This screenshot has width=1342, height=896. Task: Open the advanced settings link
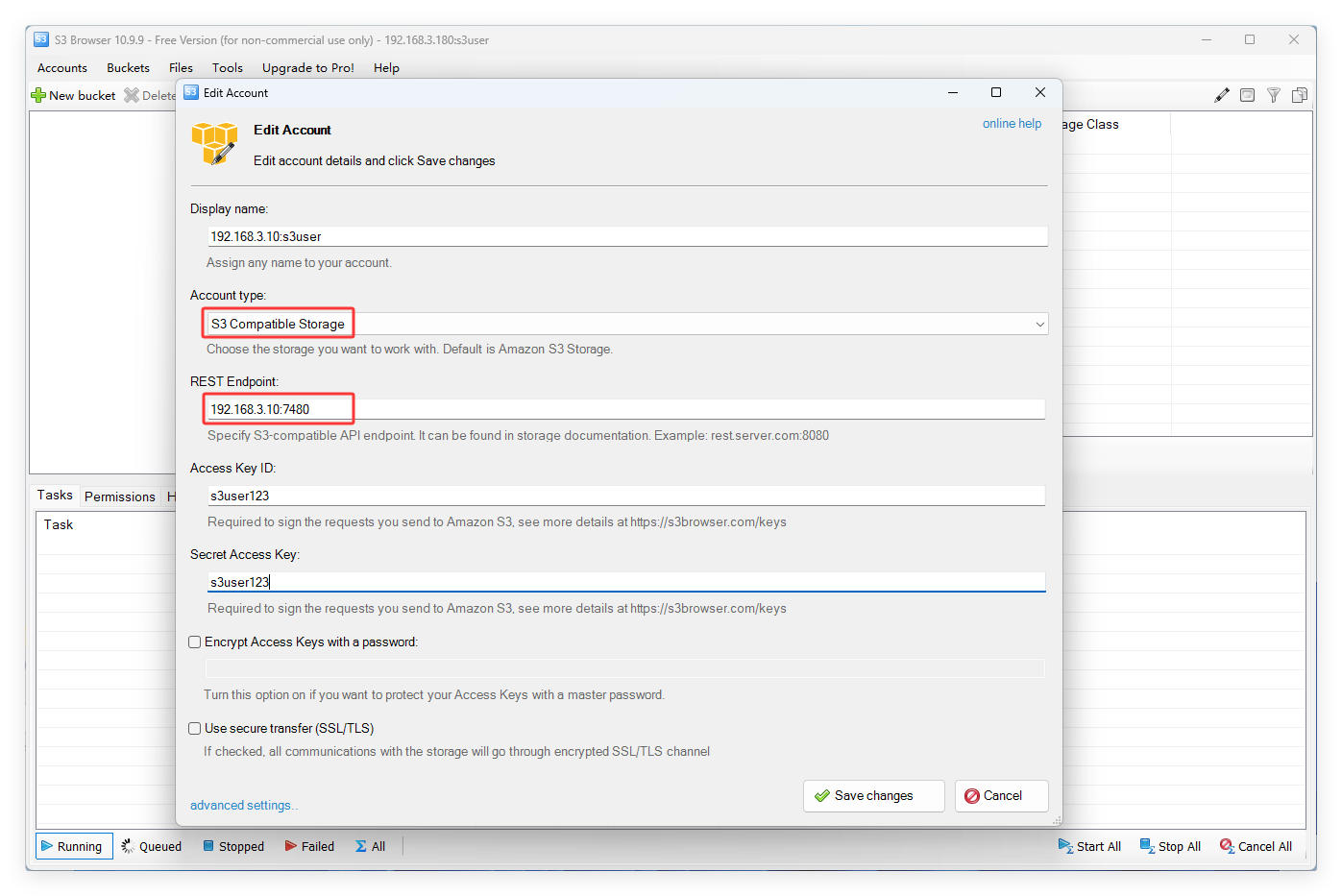coord(244,806)
